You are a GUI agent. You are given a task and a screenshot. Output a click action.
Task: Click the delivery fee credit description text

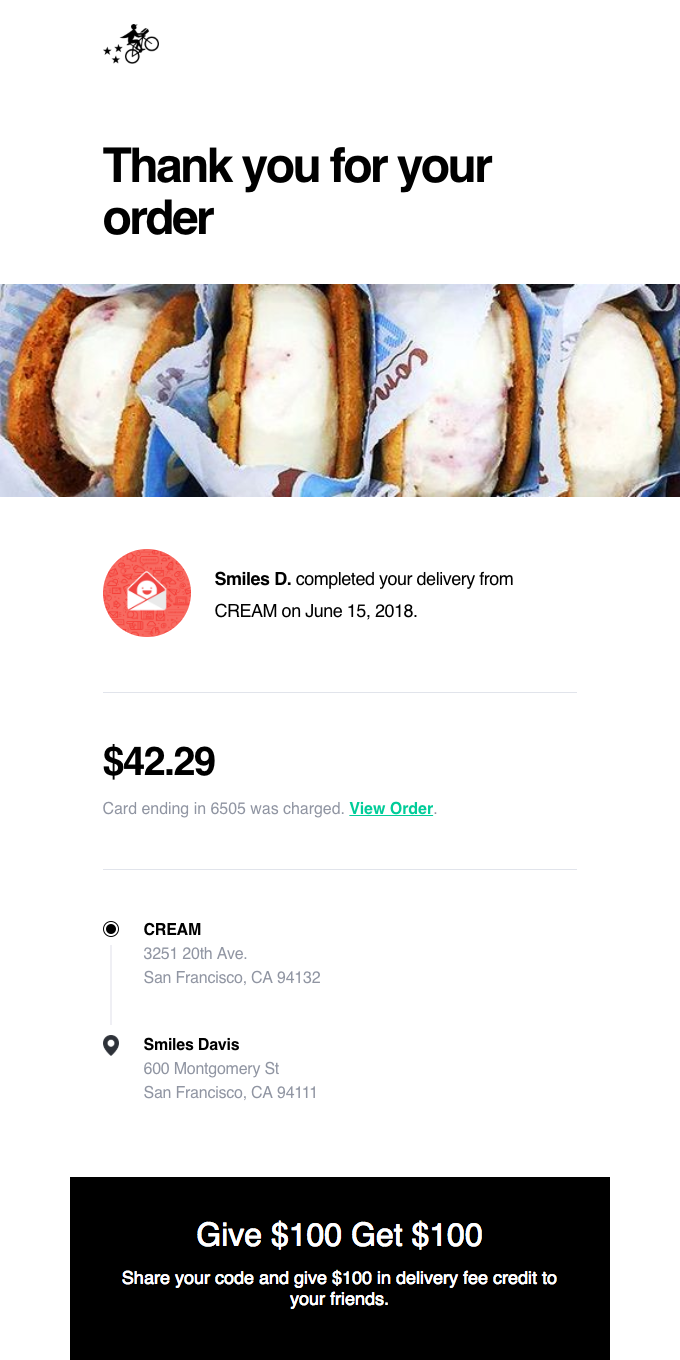tap(340, 1288)
